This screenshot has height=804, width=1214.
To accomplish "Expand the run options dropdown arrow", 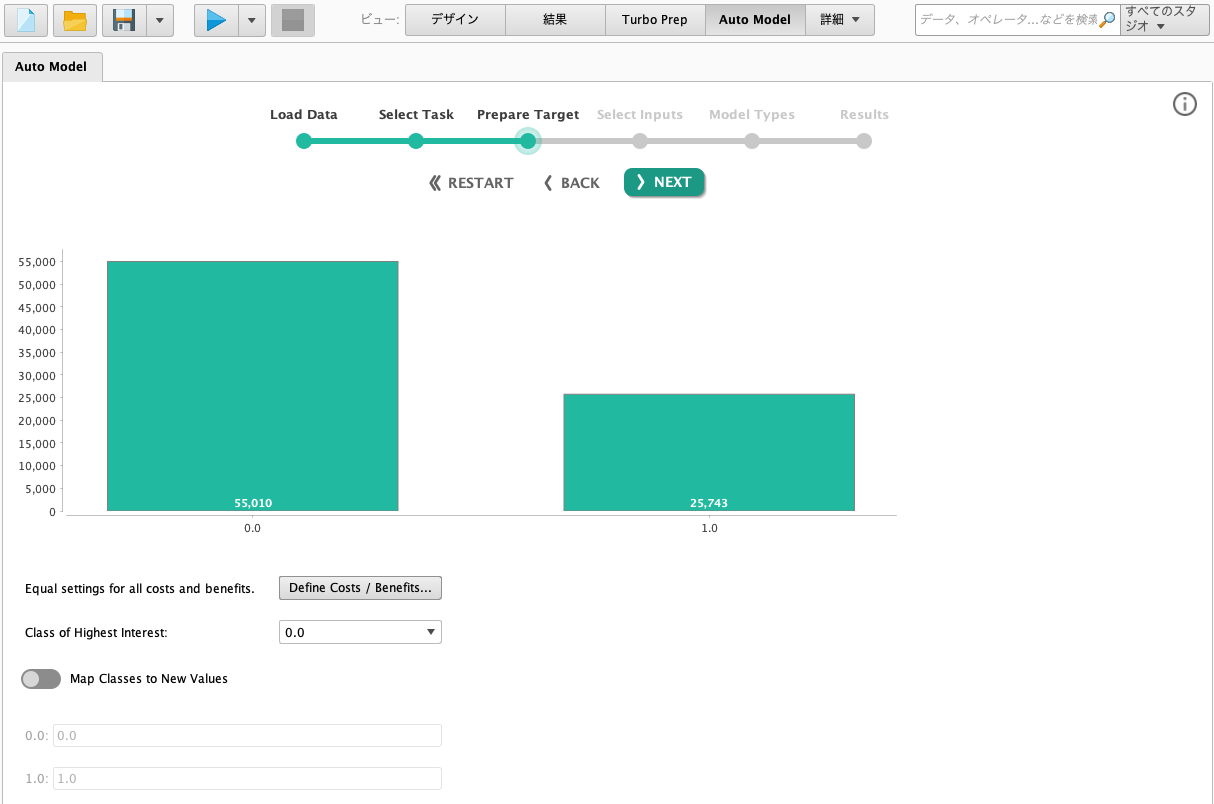I will point(252,20).
